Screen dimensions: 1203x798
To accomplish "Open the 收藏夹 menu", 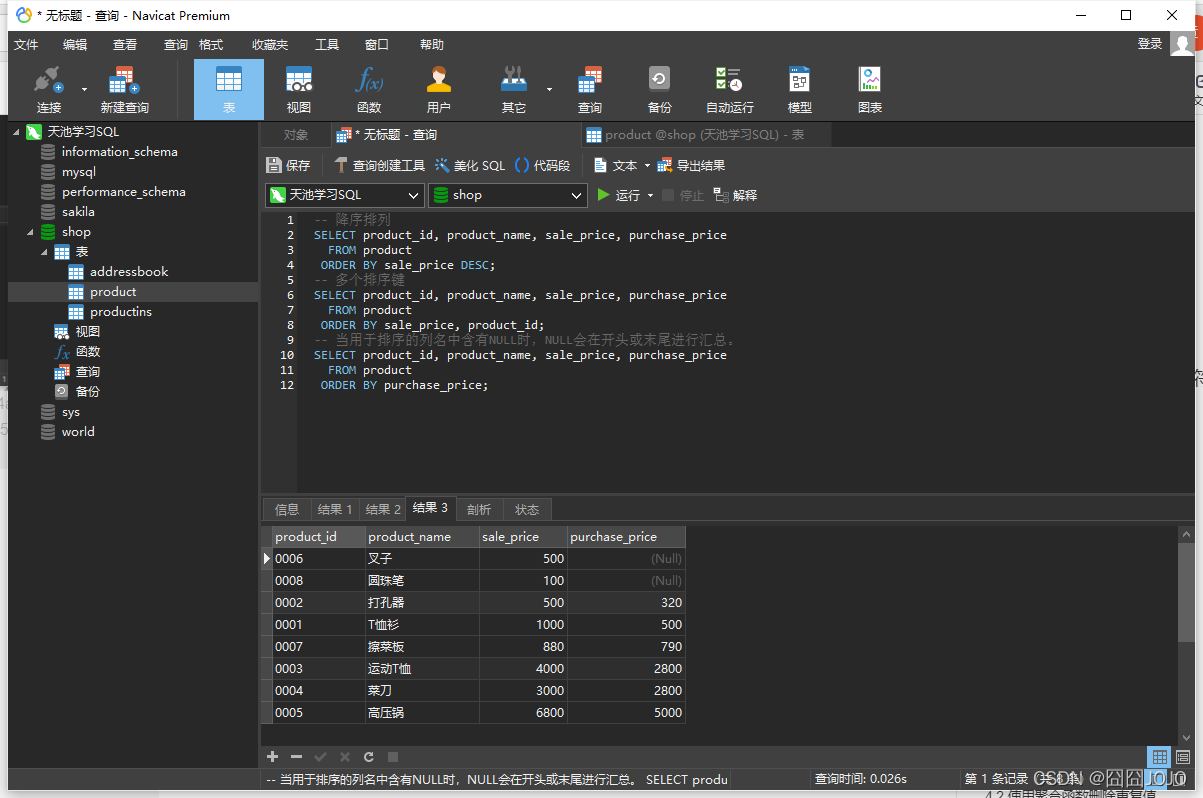I will click(270, 44).
